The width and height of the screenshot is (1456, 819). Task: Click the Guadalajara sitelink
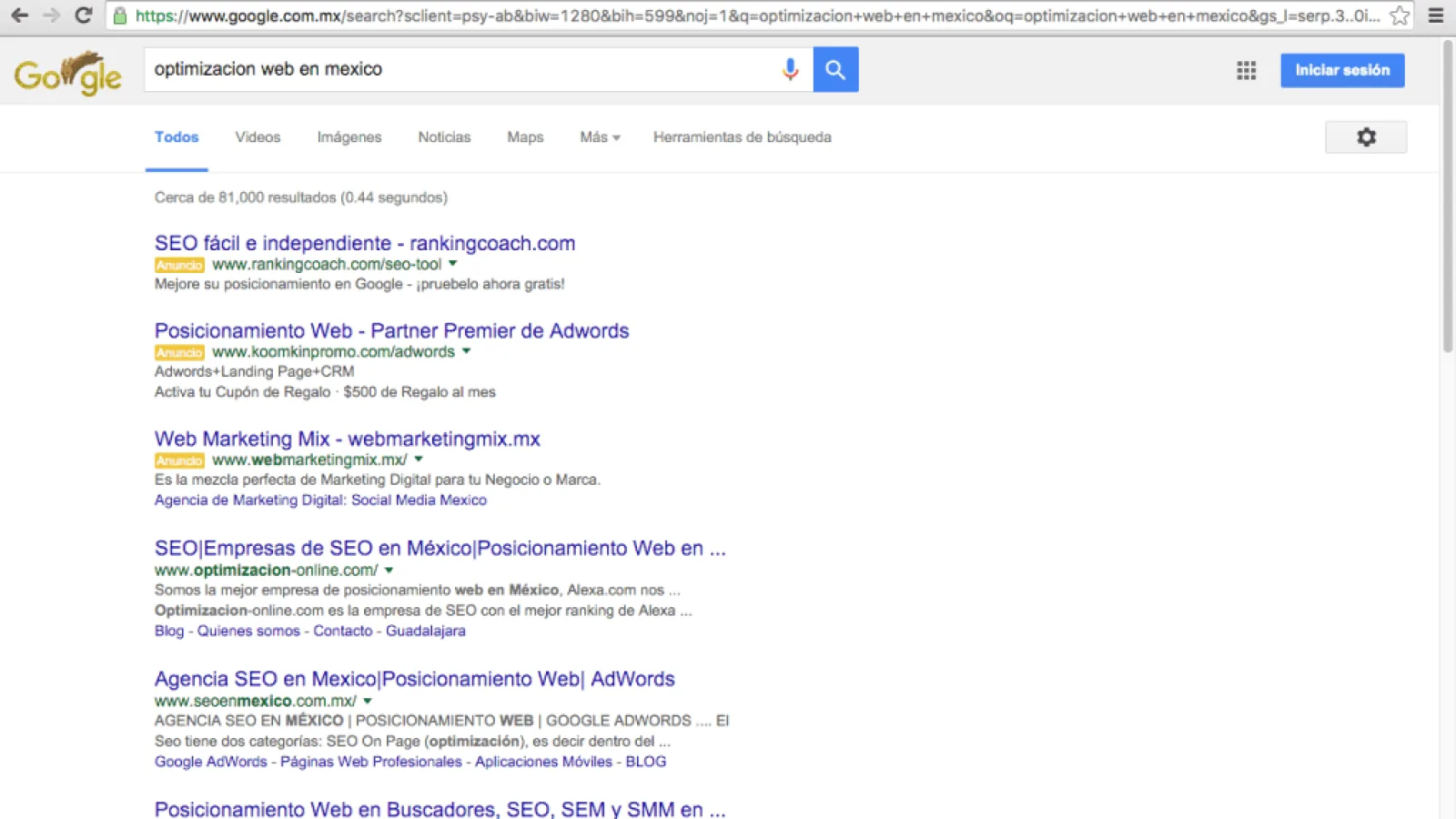click(425, 632)
